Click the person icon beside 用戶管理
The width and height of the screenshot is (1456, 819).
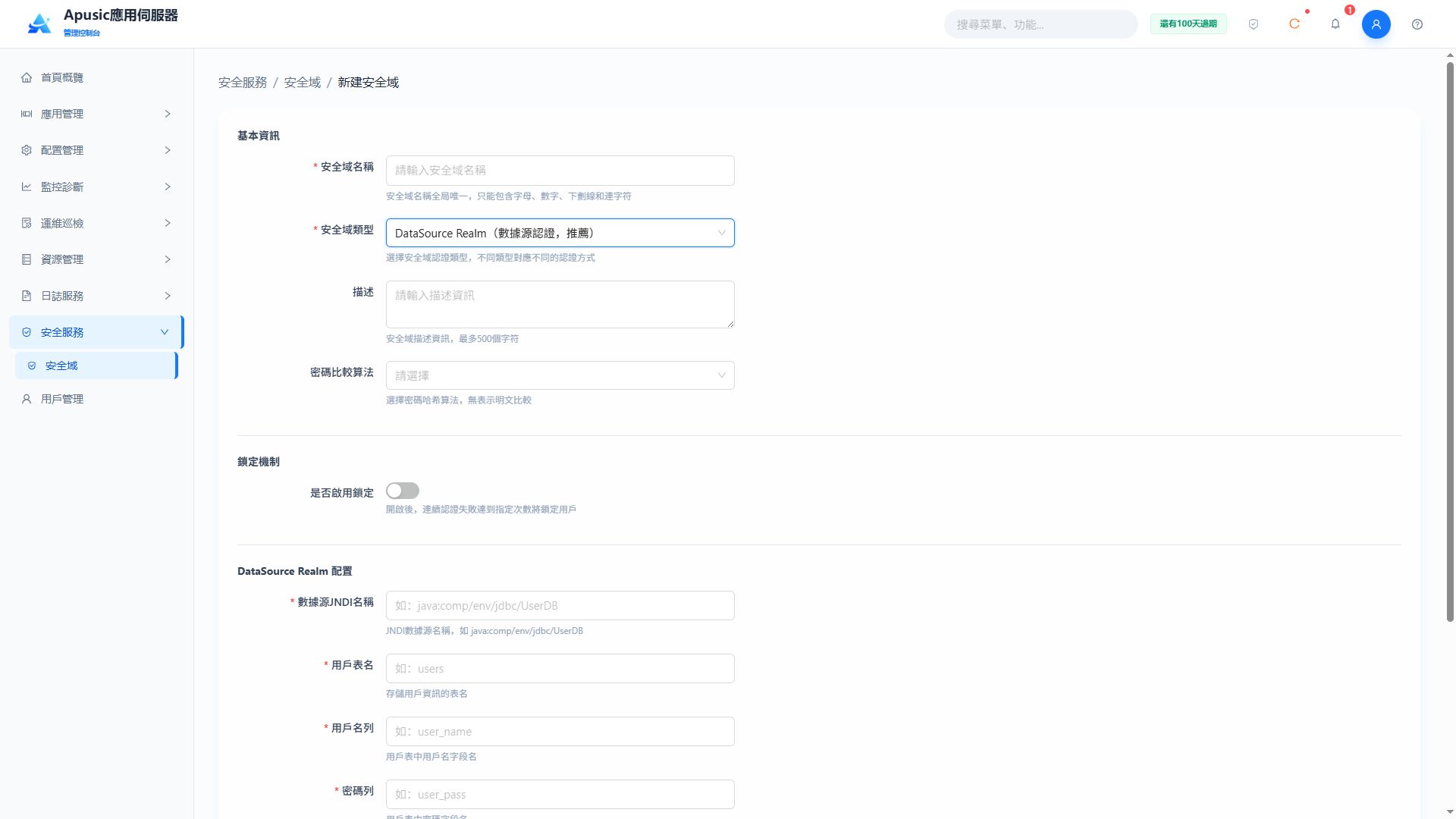point(27,399)
